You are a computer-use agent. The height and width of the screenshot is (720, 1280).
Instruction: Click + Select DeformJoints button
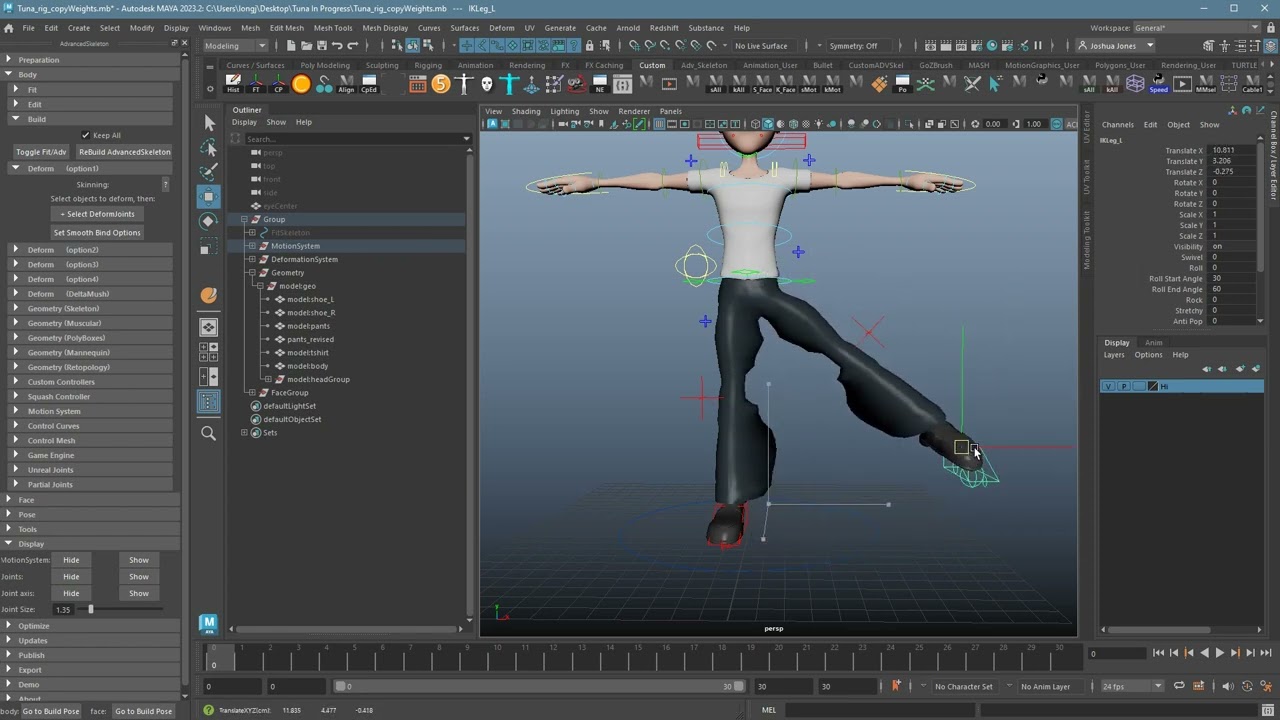97,214
